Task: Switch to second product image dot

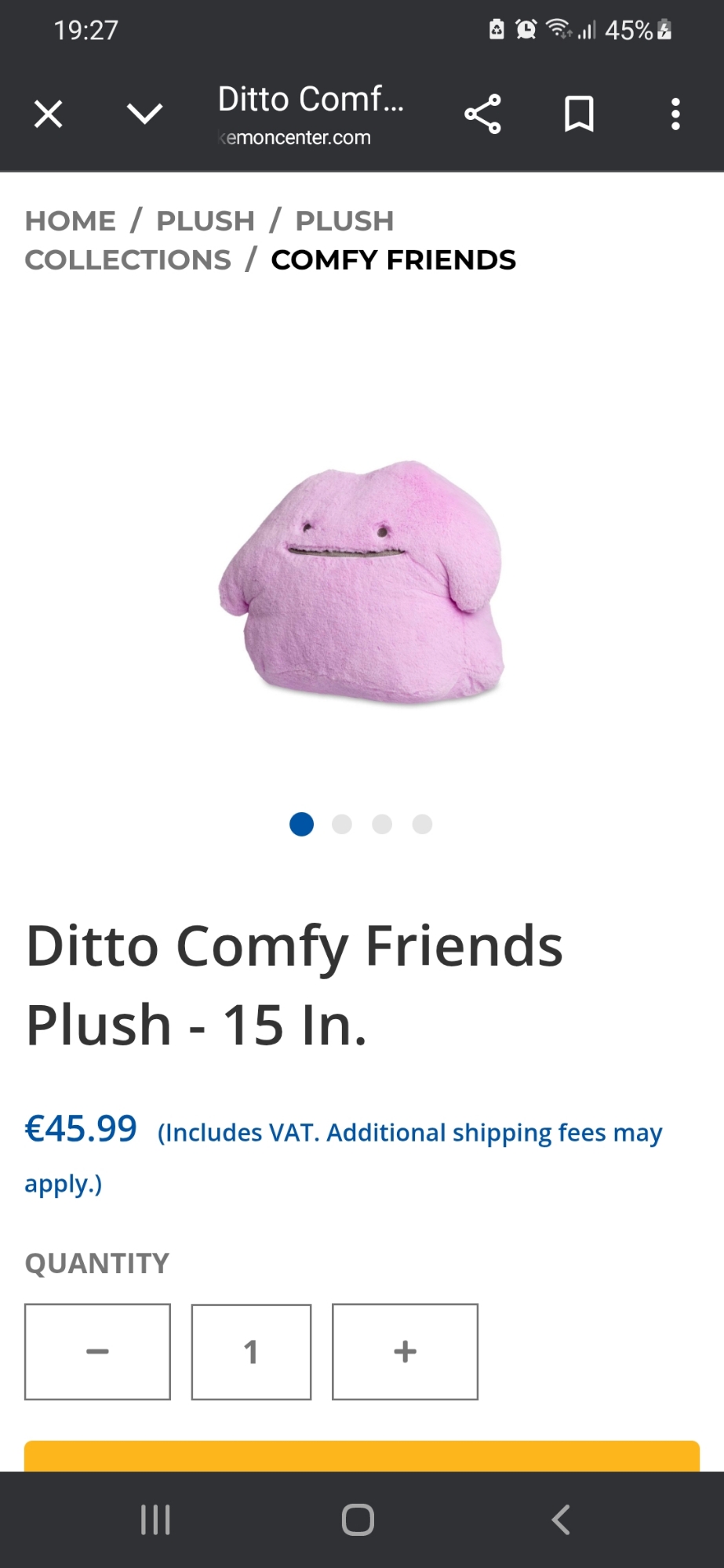Action: pyautogui.click(x=342, y=824)
